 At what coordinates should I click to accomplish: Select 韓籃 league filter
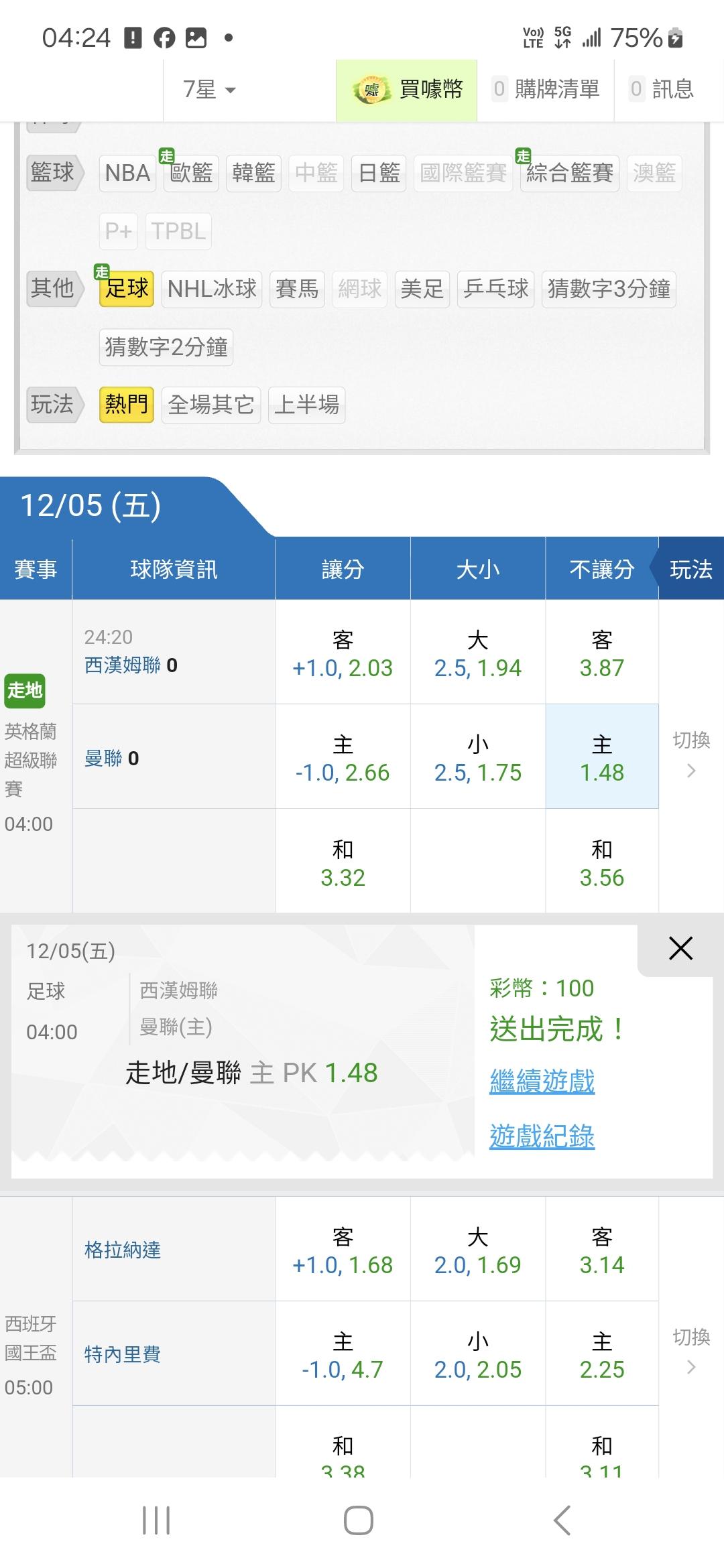(x=253, y=174)
